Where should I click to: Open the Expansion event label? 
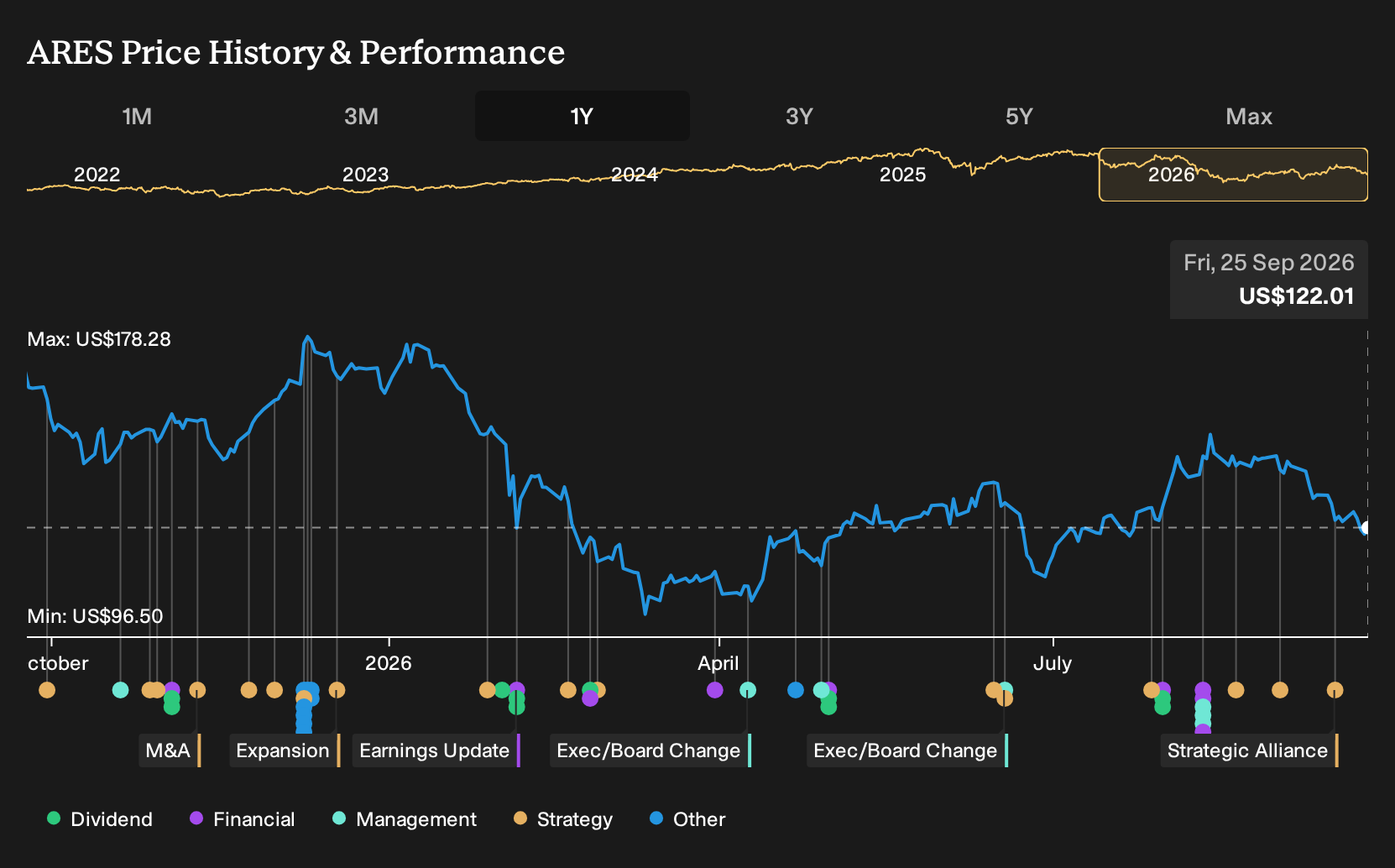point(285,750)
